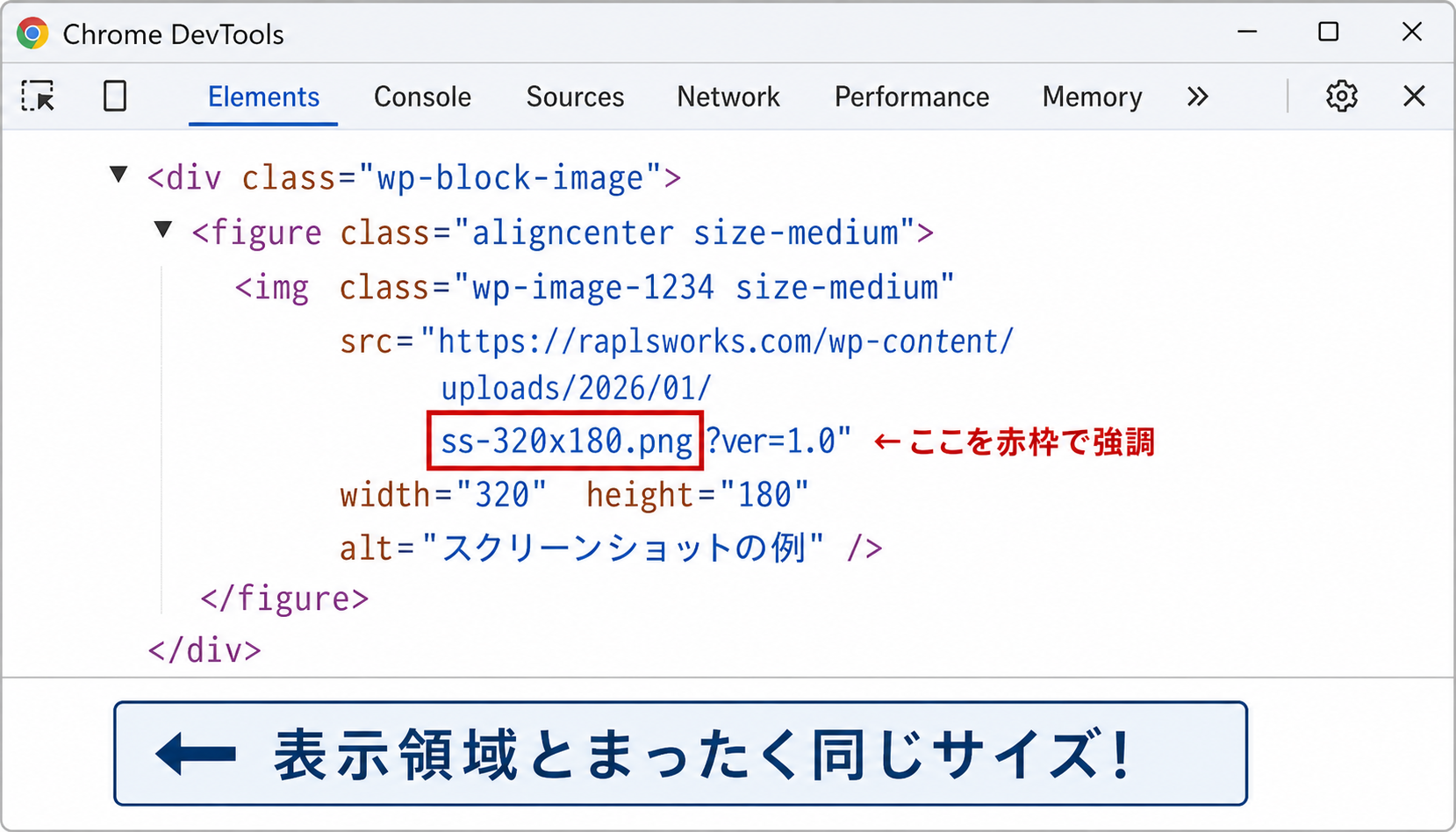Image resolution: width=1456 pixels, height=832 pixels.
Task: Show more tabs with double chevron
Action: [x=1197, y=96]
